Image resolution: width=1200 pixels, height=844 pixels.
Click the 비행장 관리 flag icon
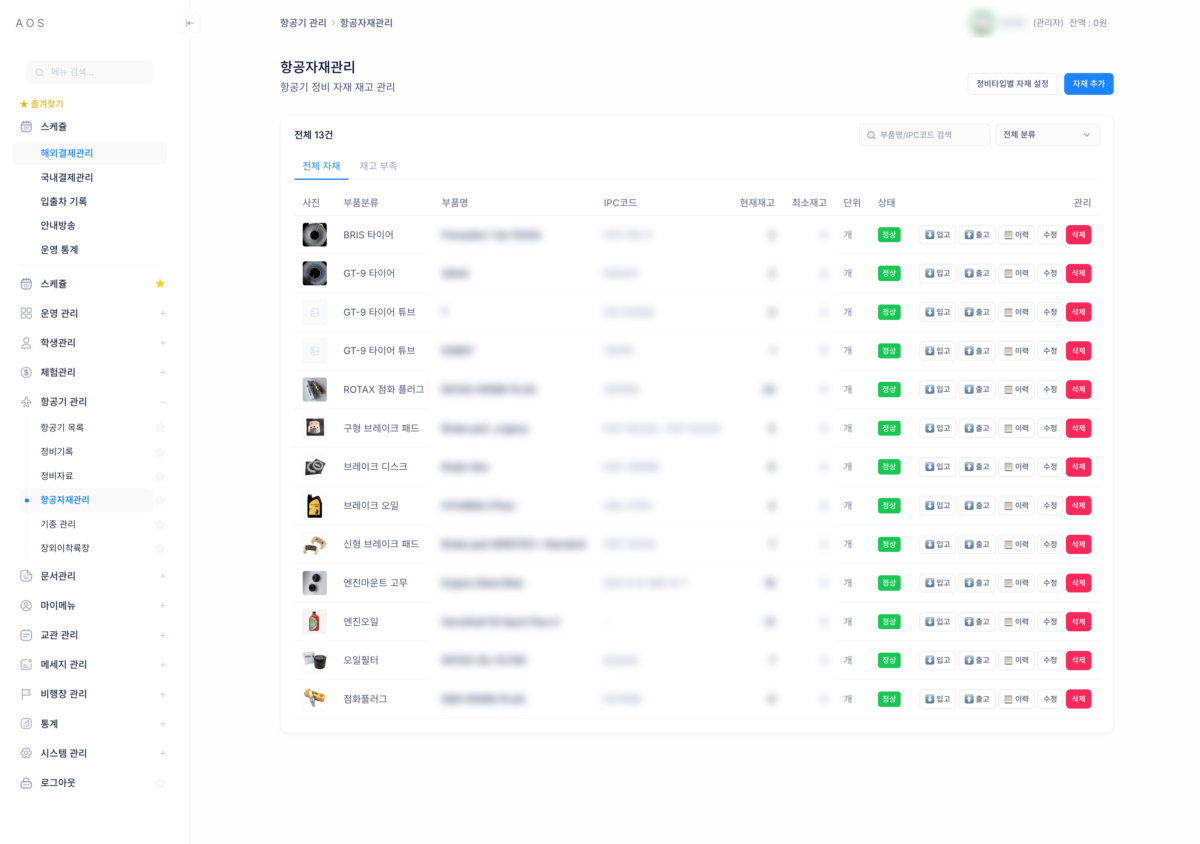(x=26, y=694)
